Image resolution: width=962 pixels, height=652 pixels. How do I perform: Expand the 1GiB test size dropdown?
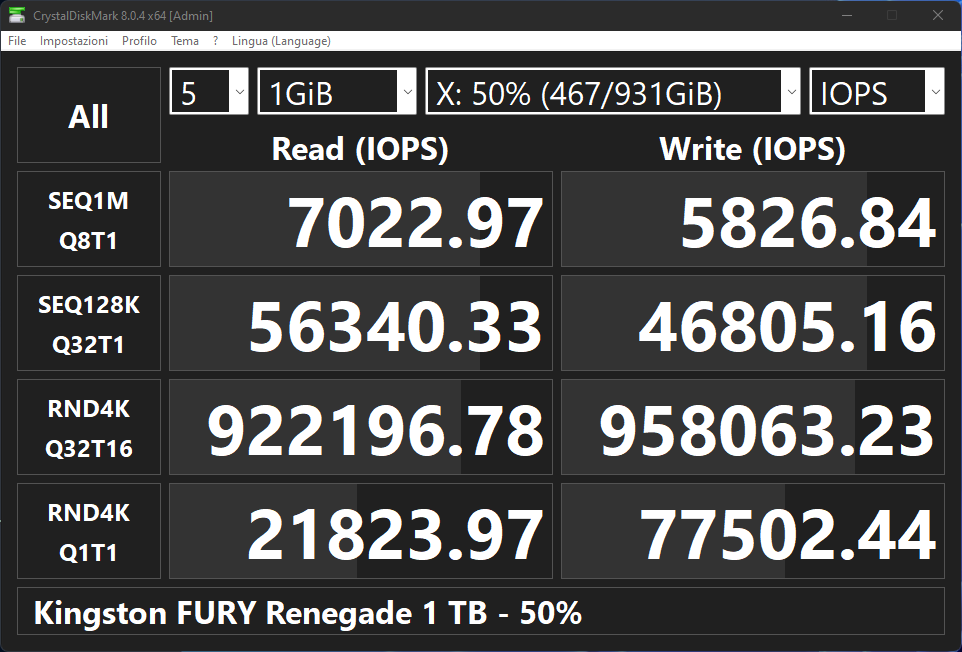[337, 93]
